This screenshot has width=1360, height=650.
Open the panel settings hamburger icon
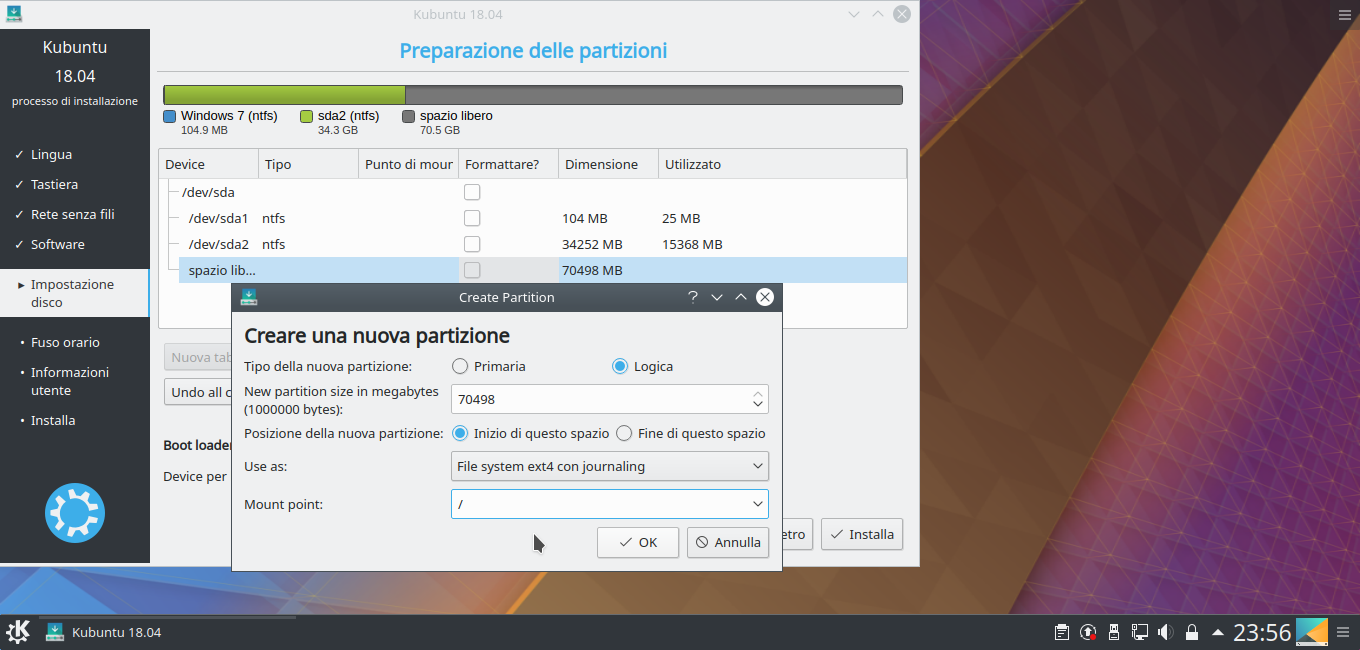point(1344,632)
